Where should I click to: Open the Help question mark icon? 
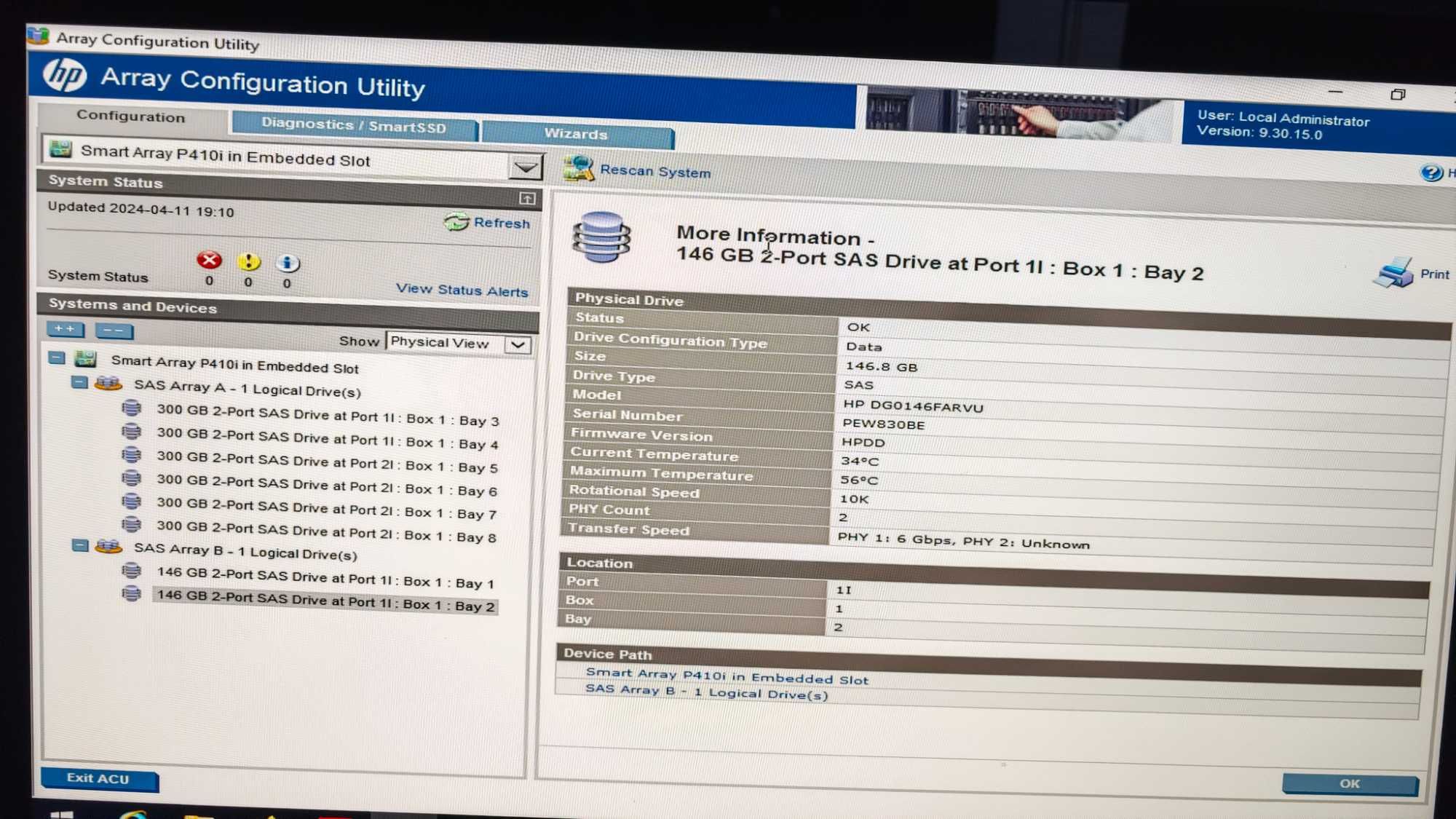point(1431,173)
